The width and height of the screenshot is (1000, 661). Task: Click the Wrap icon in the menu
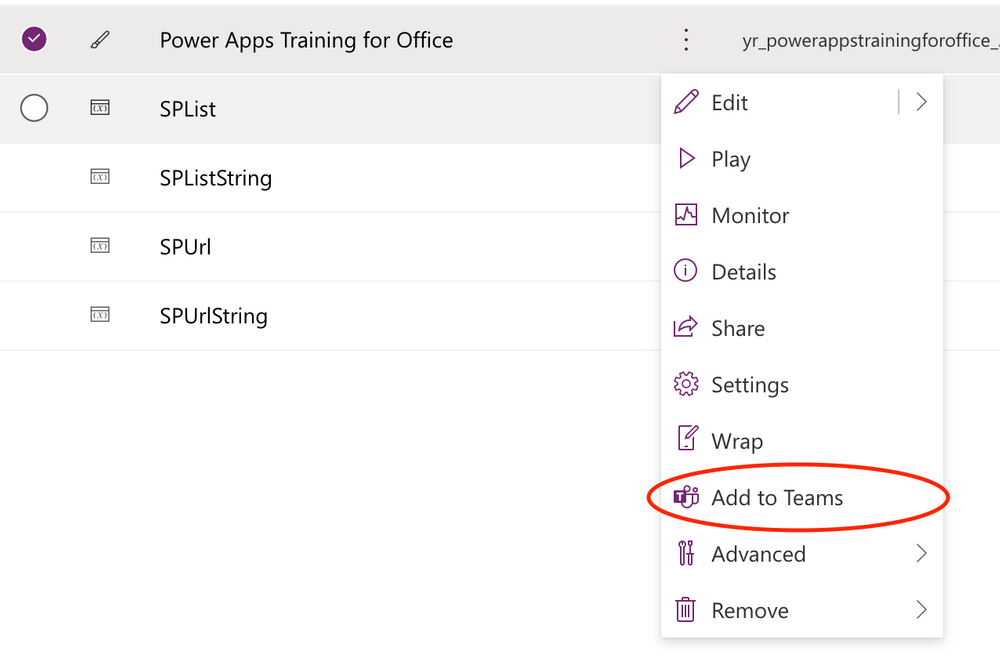point(686,439)
